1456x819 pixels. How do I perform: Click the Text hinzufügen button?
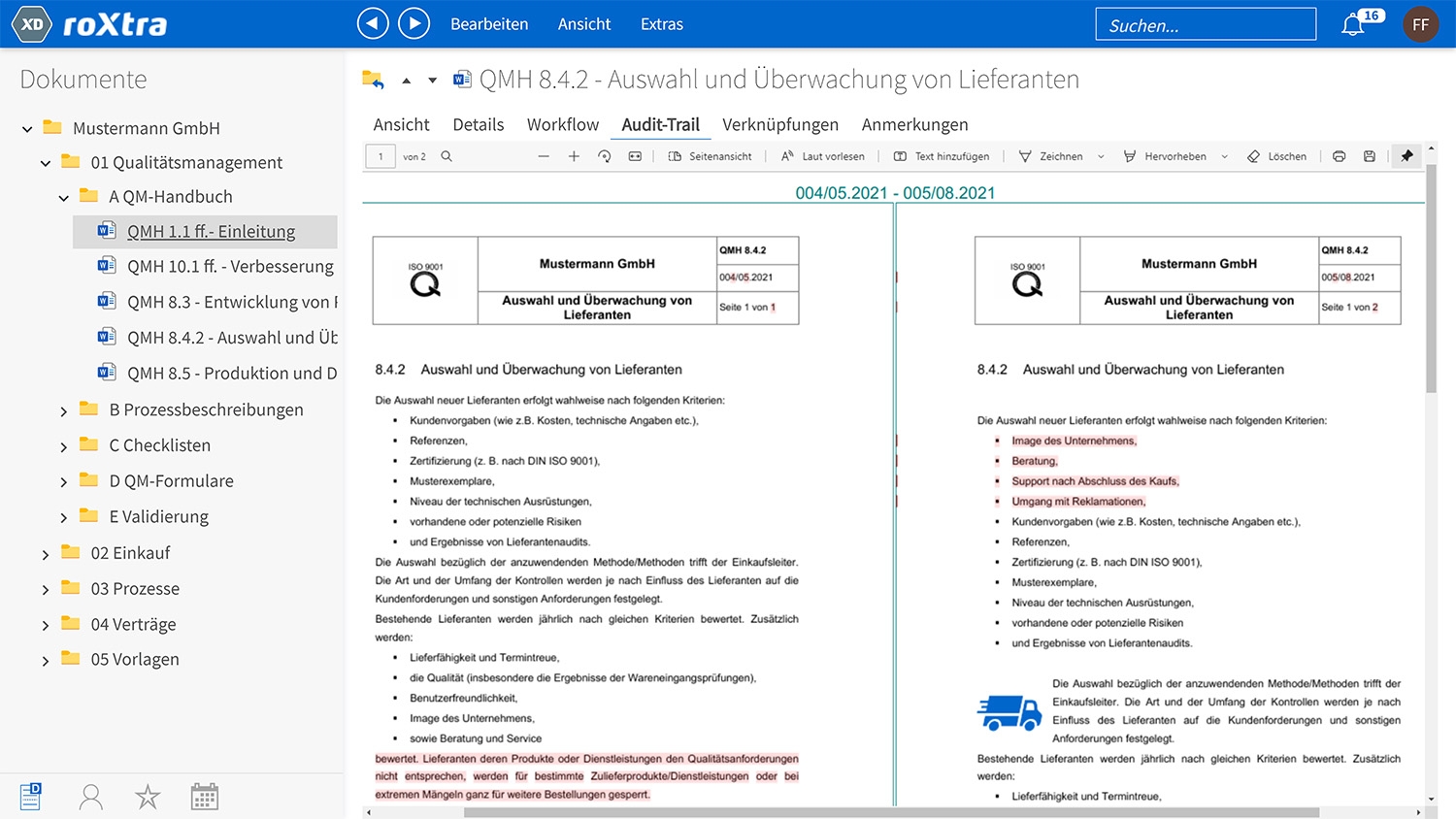click(x=941, y=156)
